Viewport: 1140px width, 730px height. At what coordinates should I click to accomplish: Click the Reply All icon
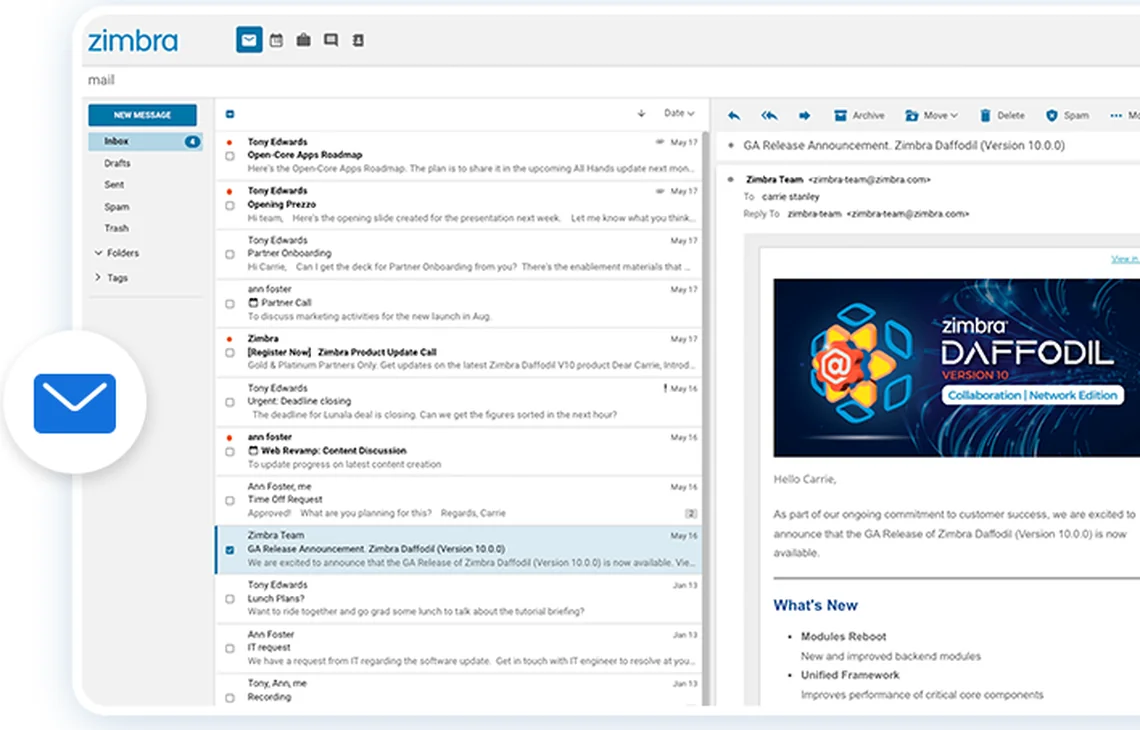coord(769,116)
